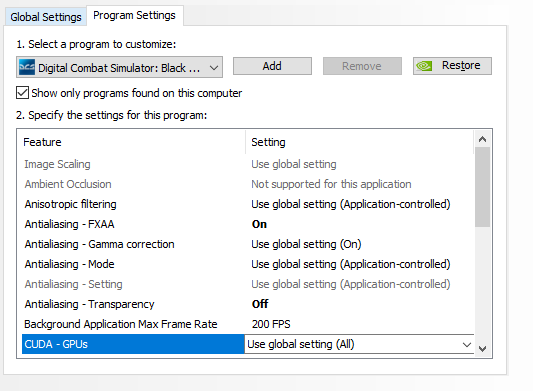Click the DCS program icon in dropdown
This screenshot has width=533, height=391.
click(27, 67)
